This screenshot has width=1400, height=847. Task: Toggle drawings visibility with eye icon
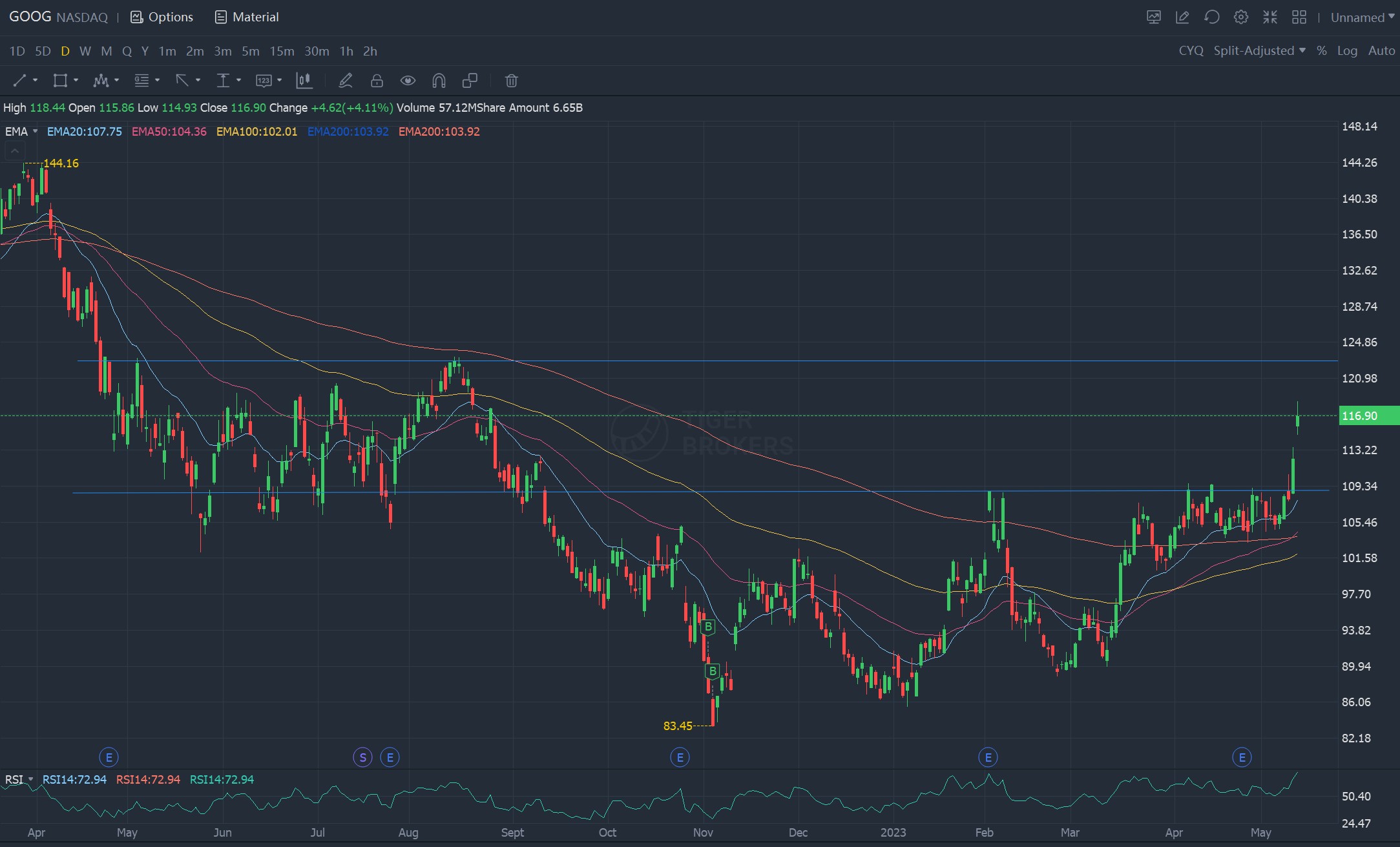[408, 81]
